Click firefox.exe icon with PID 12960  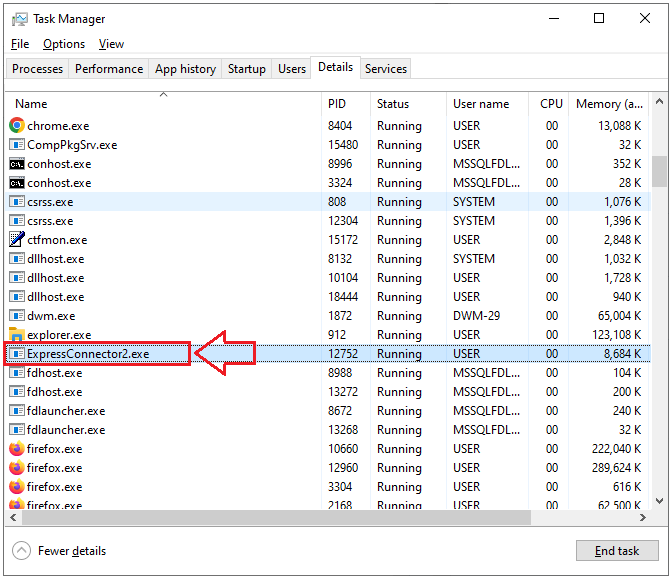pos(17,468)
